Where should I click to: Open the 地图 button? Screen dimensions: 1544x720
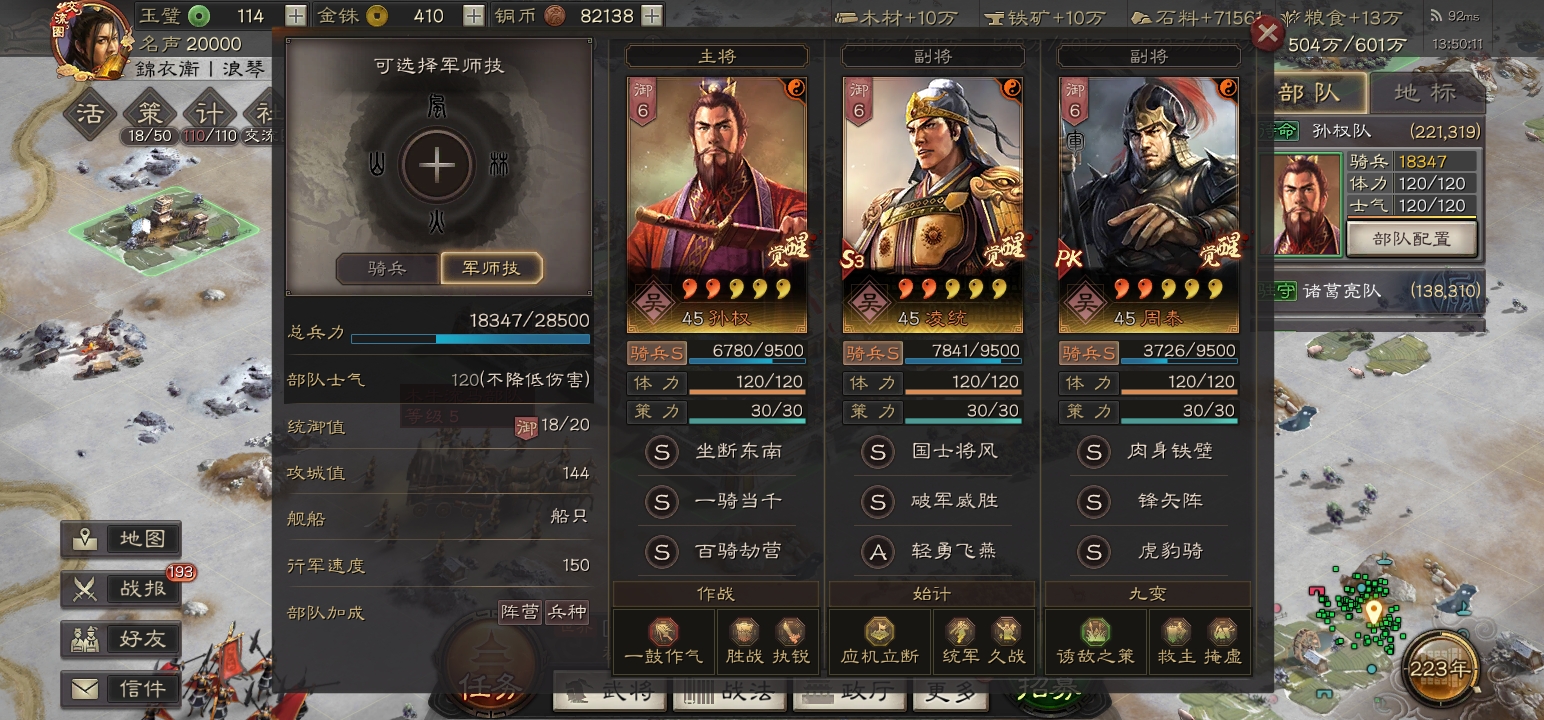tap(121, 539)
